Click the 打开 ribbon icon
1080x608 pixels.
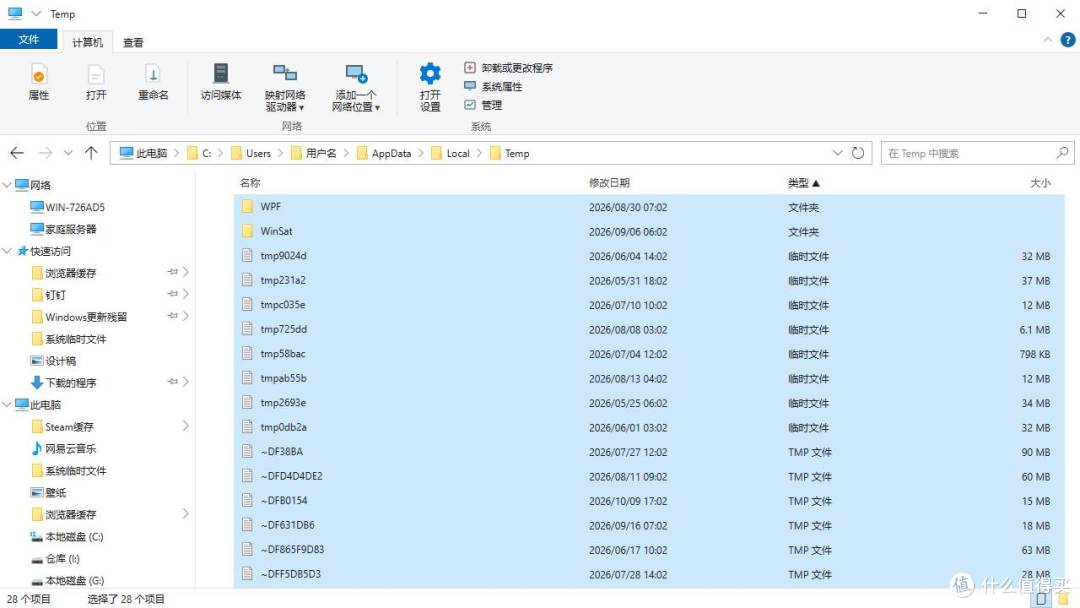point(96,82)
